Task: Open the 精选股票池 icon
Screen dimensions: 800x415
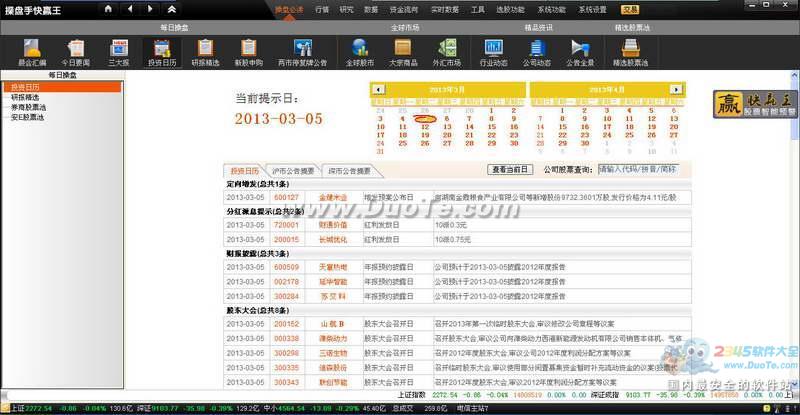Action: point(631,53)
